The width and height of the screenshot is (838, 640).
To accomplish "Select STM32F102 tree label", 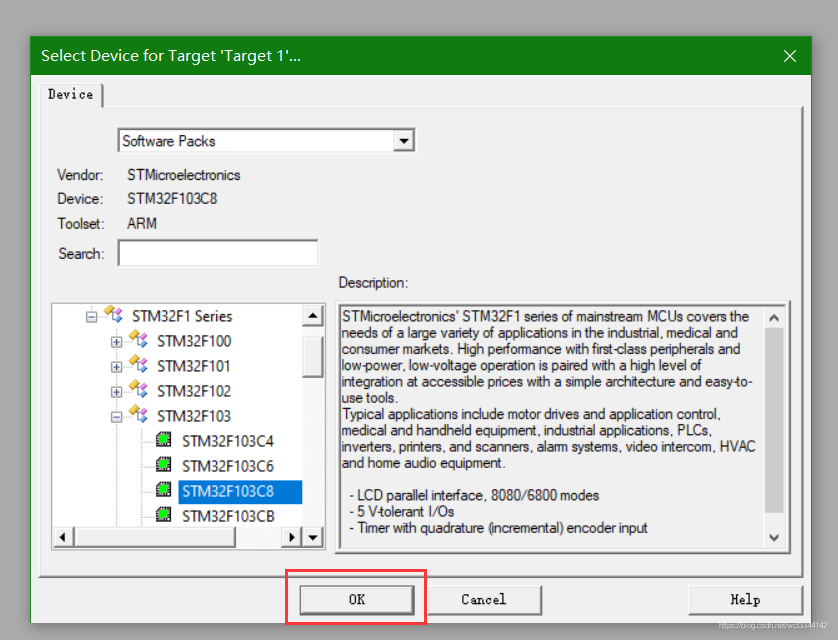I will (194, 392).
